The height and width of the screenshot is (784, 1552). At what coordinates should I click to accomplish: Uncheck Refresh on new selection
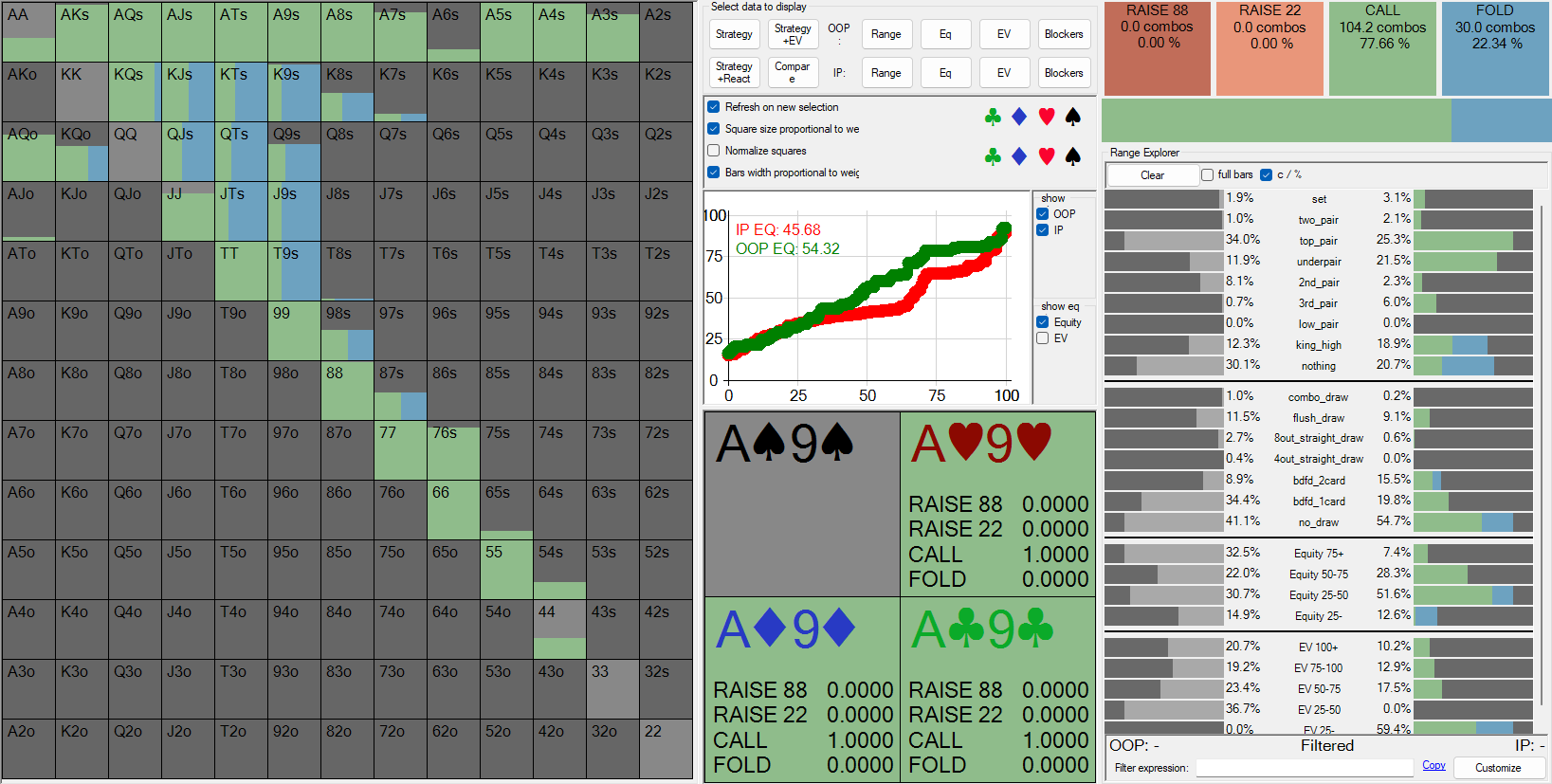[714, 107]
